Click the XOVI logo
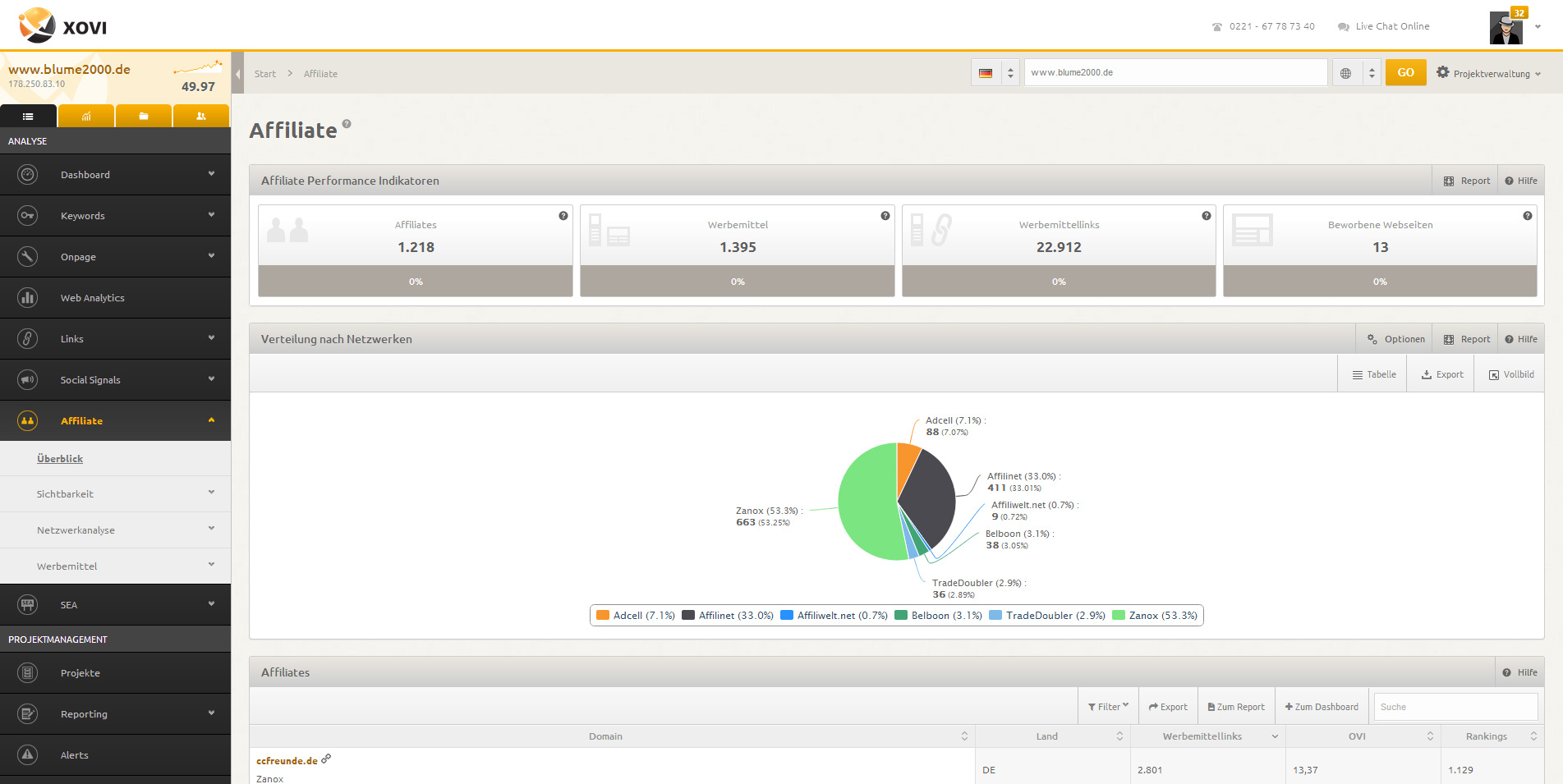The height and width of the screenshot is (784, 1563). click(x=63, y=25)
